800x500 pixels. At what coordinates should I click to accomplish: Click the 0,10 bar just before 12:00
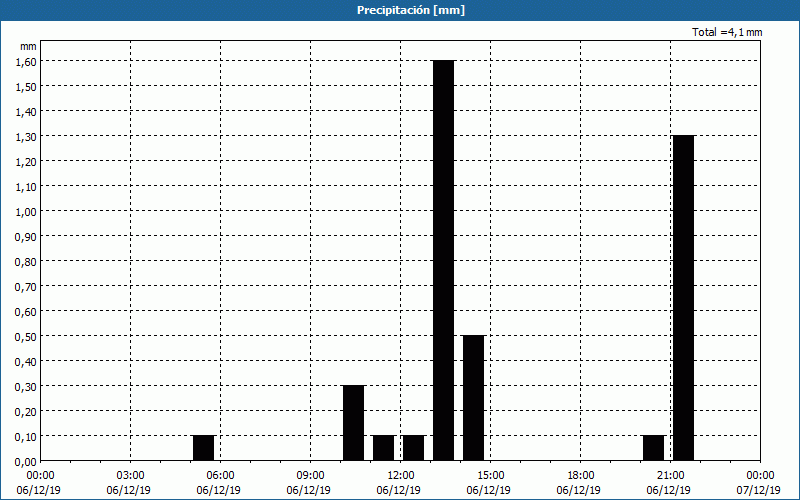click(x=384, y=448)
